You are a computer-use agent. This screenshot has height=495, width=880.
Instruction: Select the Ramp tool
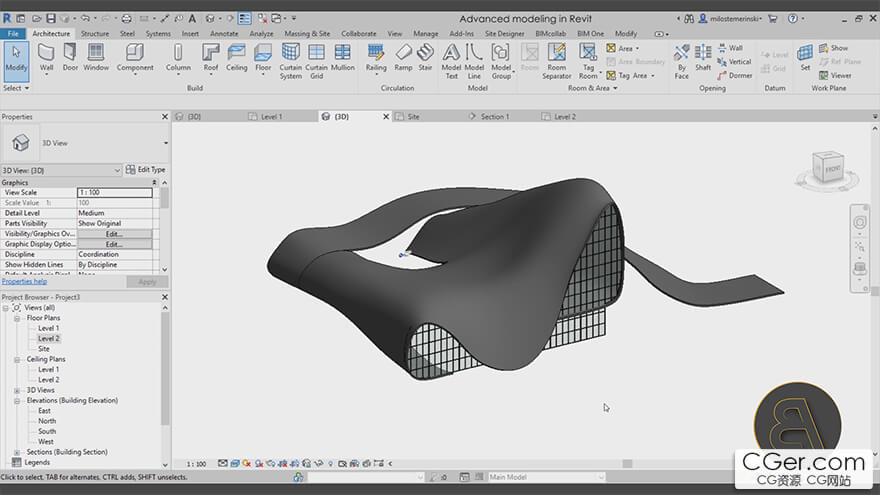click(x=403, y=58)
